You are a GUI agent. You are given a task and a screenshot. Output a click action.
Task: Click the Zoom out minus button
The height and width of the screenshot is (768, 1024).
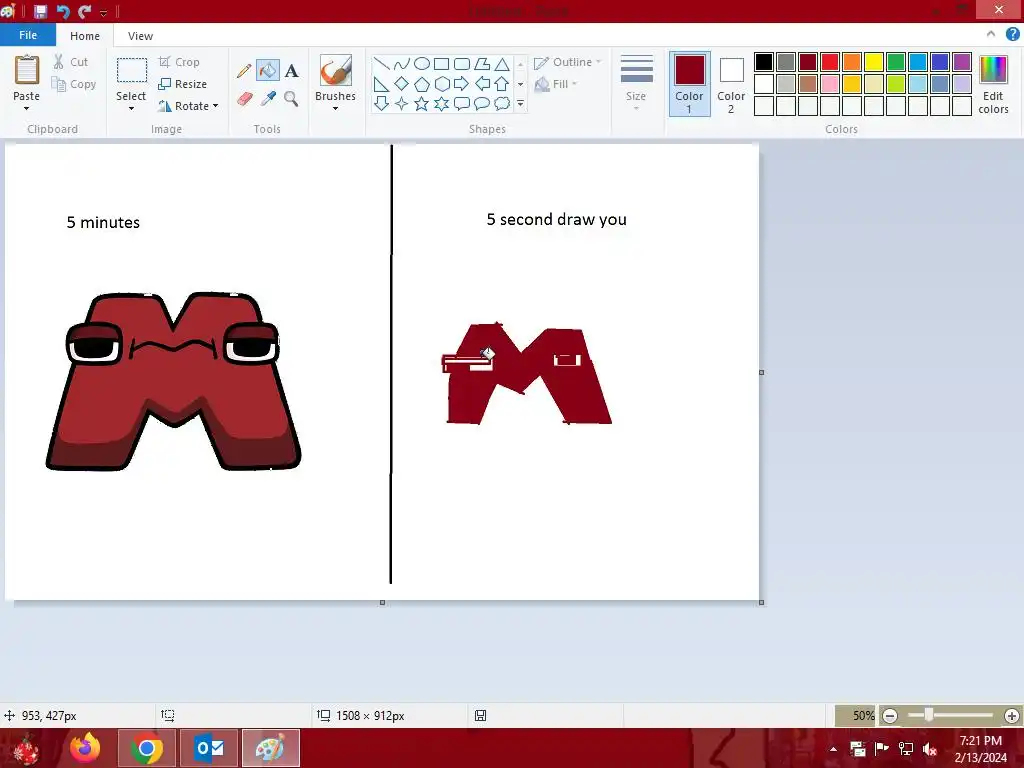click(x=889, y=716)
